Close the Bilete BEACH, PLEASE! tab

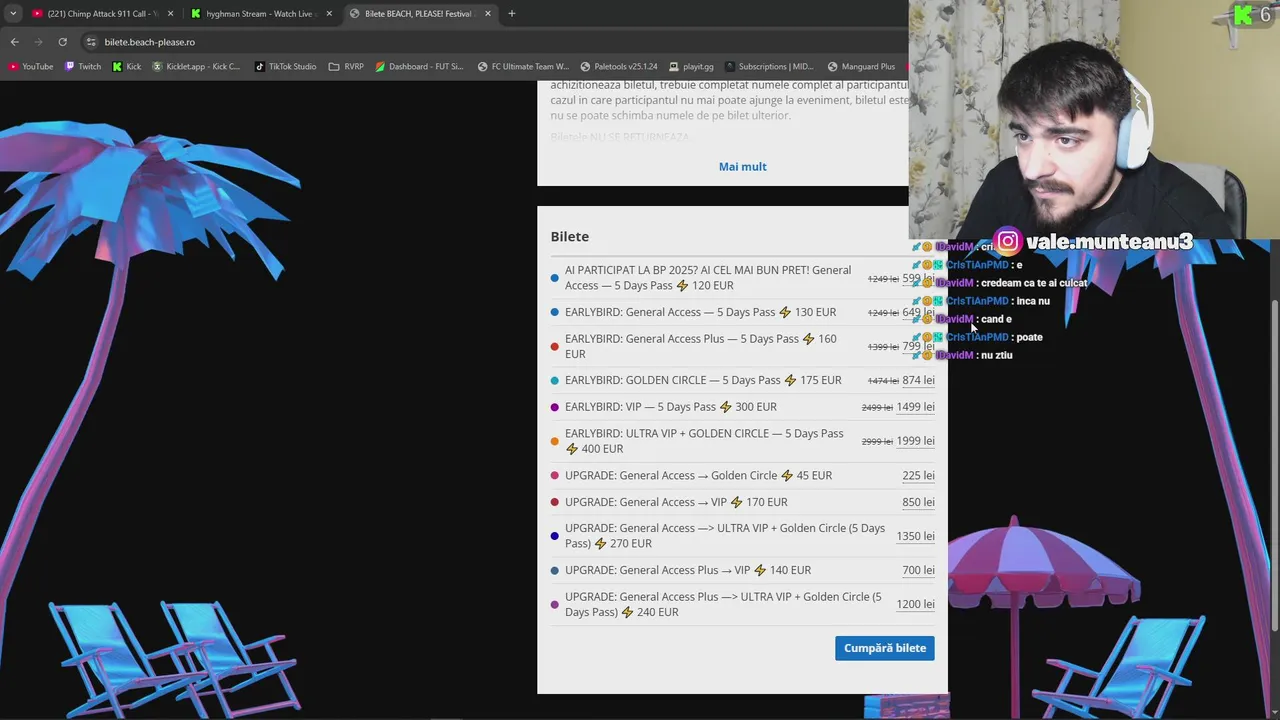pyautogui.click(x=488, y=14)
